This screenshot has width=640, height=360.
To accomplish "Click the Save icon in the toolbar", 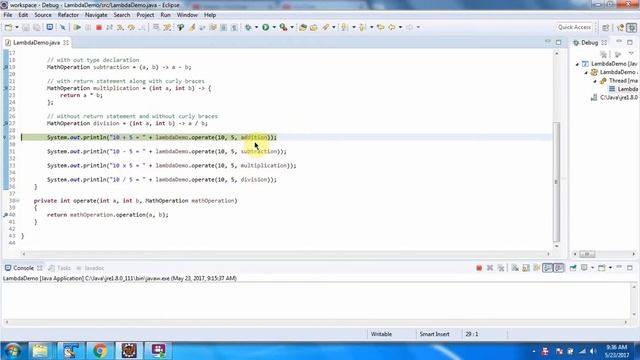I will [26, 27].
